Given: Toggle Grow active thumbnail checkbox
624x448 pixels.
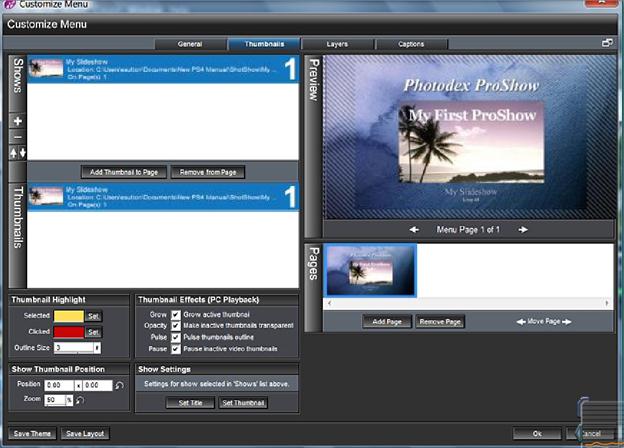Looking at the screenshot, I should click(176, 315).
